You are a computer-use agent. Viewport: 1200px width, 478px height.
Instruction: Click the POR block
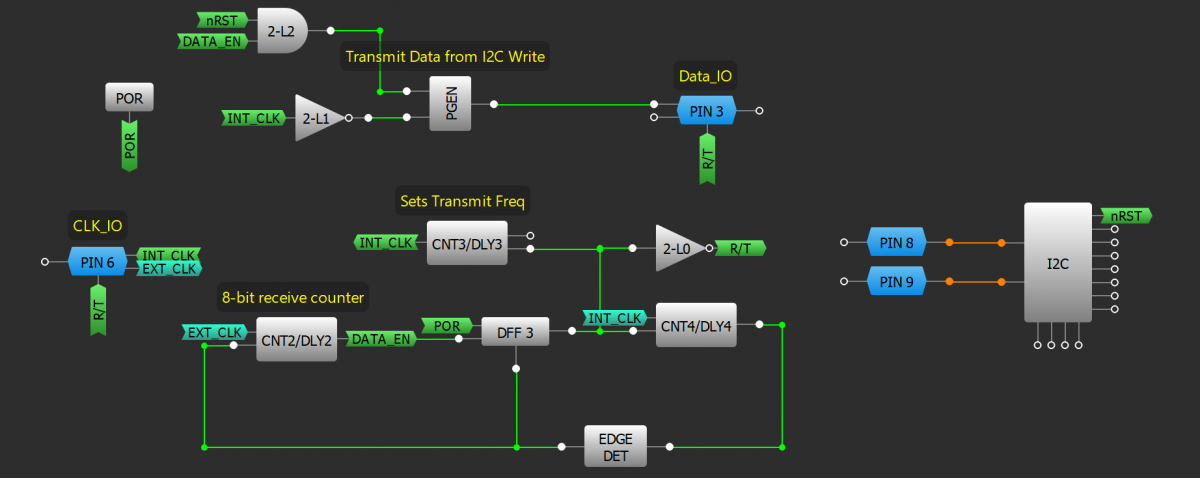[129, 100]
